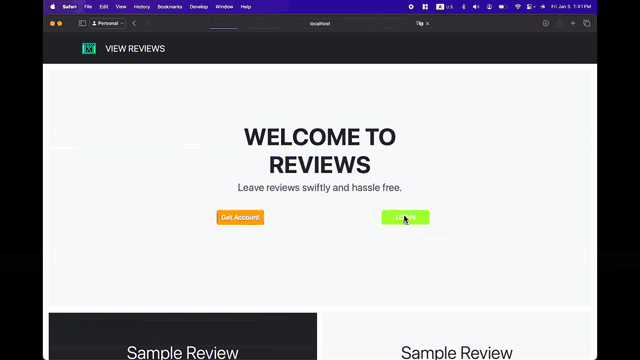Open the Apple menu

53,7
